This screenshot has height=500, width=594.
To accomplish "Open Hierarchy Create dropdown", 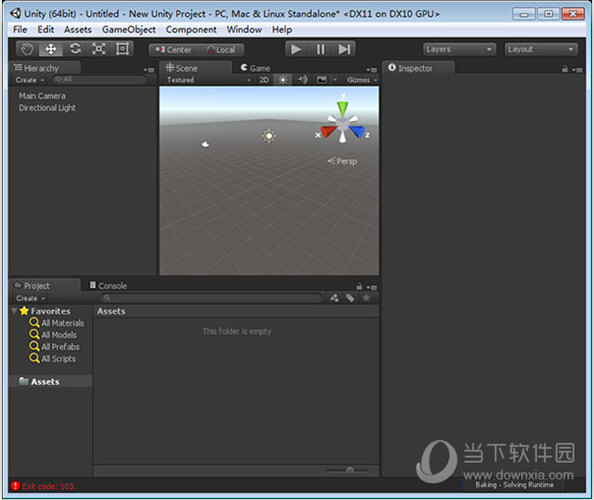I will coord(30,80).
